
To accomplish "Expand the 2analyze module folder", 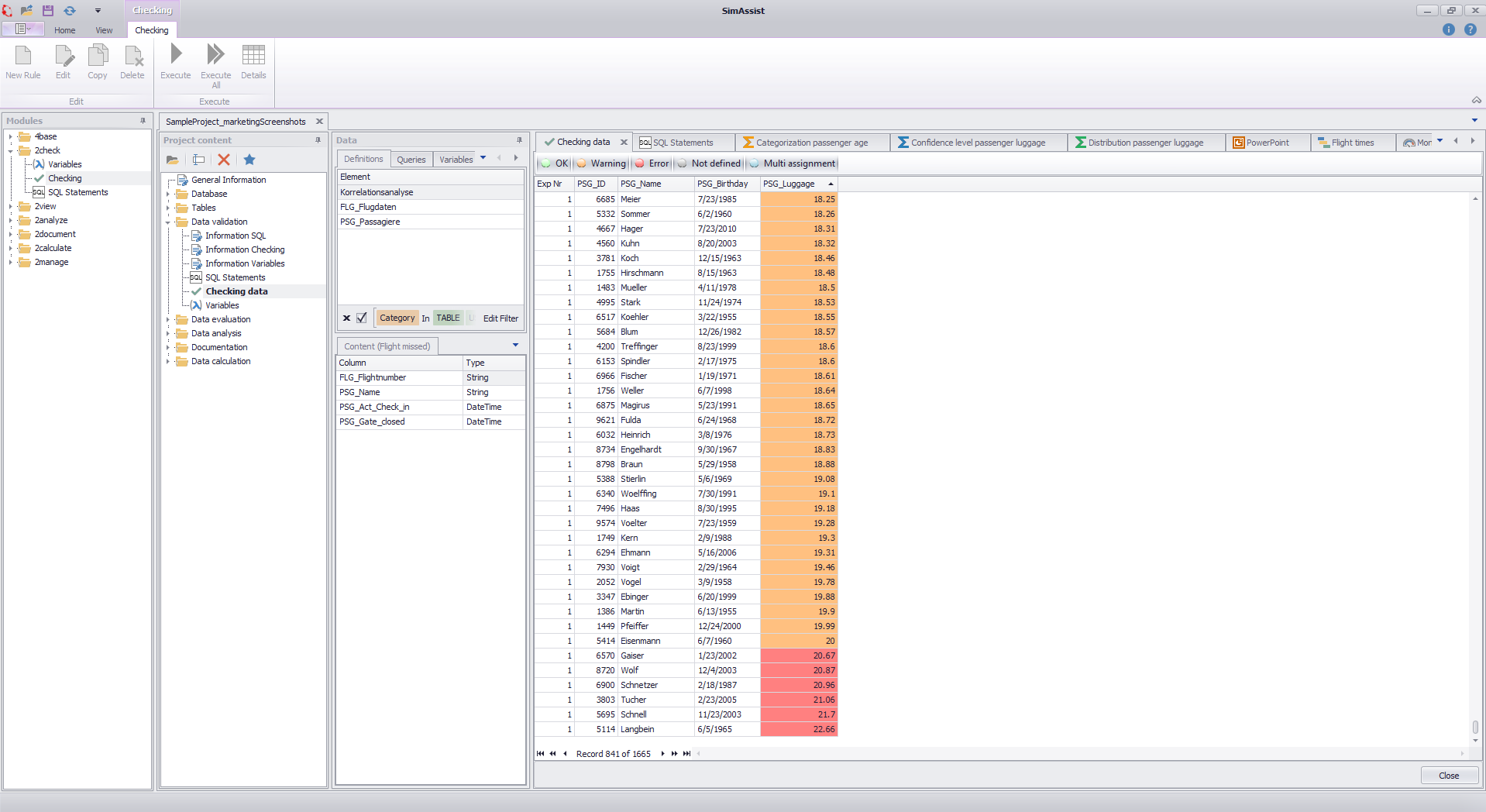I will click(x=10, y=220).
